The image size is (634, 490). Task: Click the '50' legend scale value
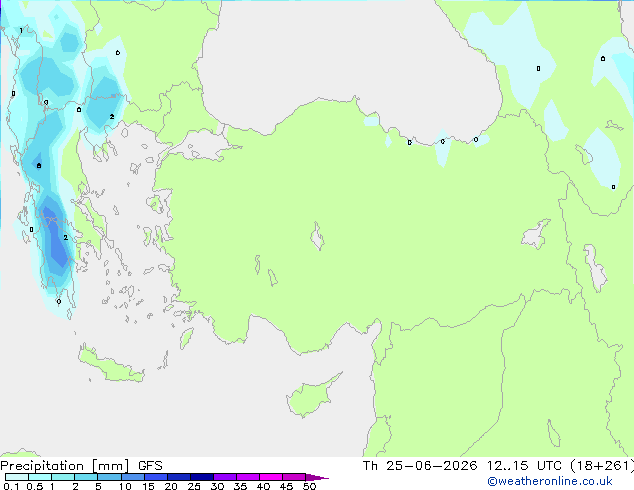click(309, 486)
